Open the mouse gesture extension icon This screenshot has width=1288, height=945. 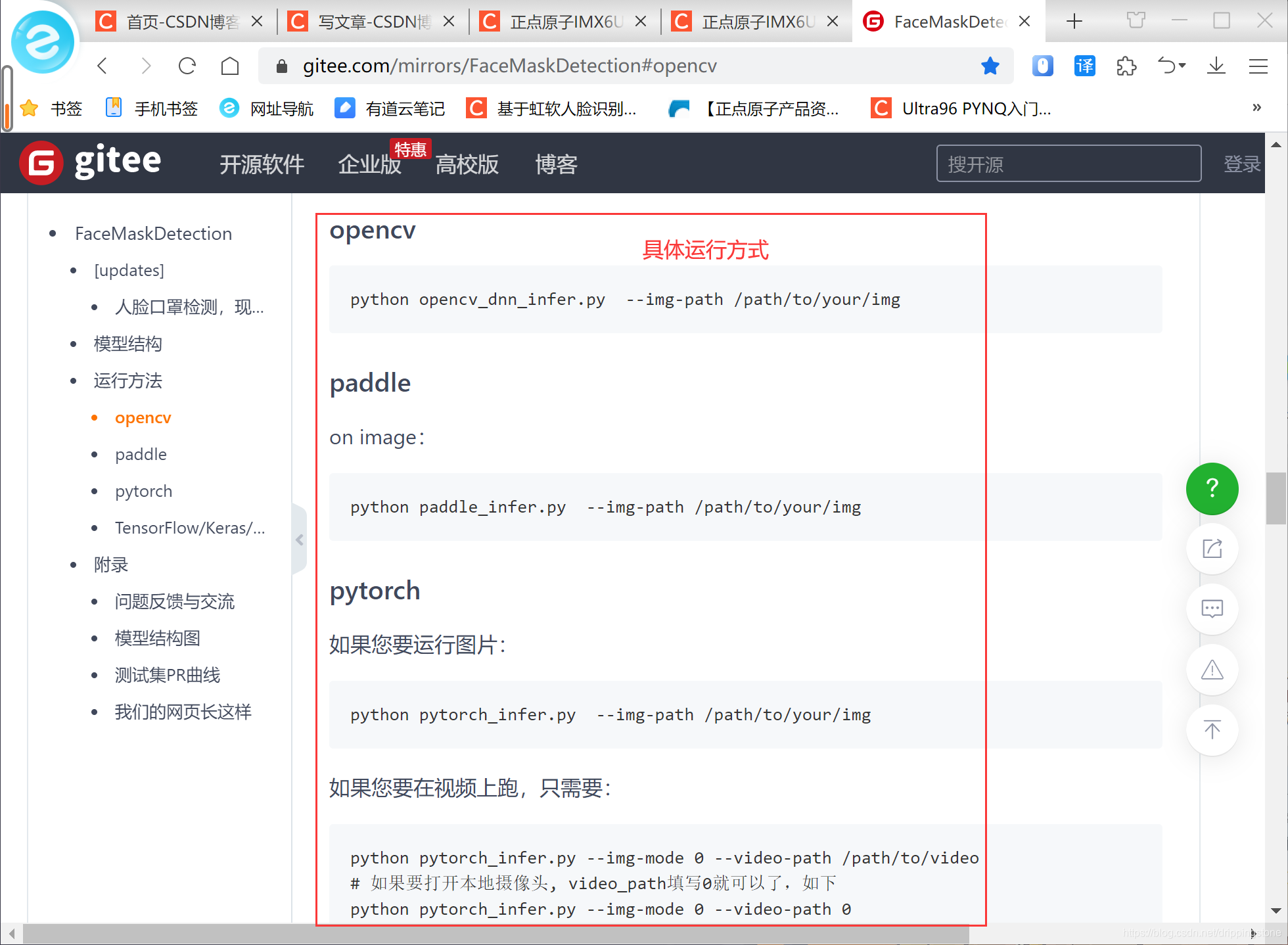point(1043,66)
